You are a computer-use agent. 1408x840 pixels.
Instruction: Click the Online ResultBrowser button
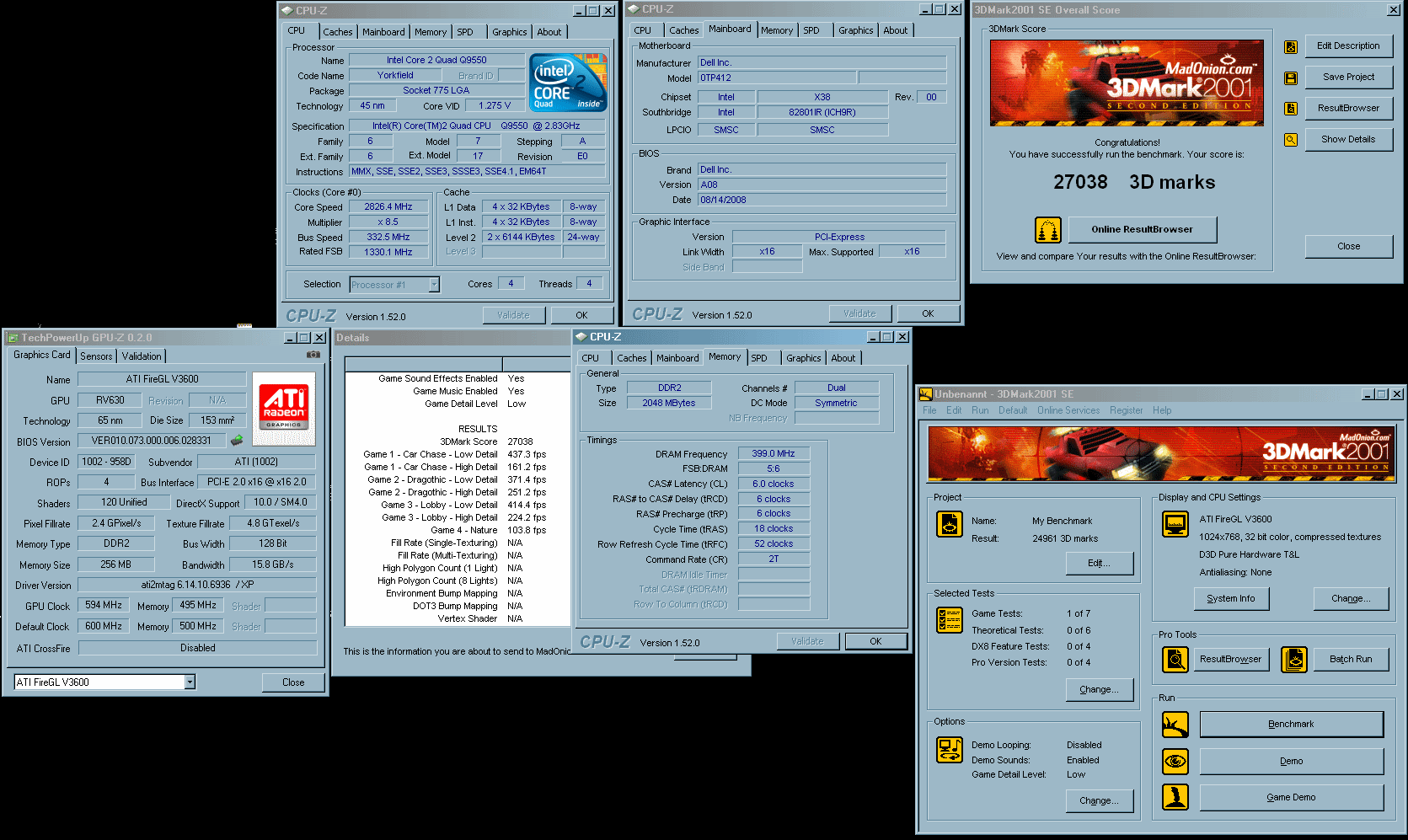point(1142,229)
